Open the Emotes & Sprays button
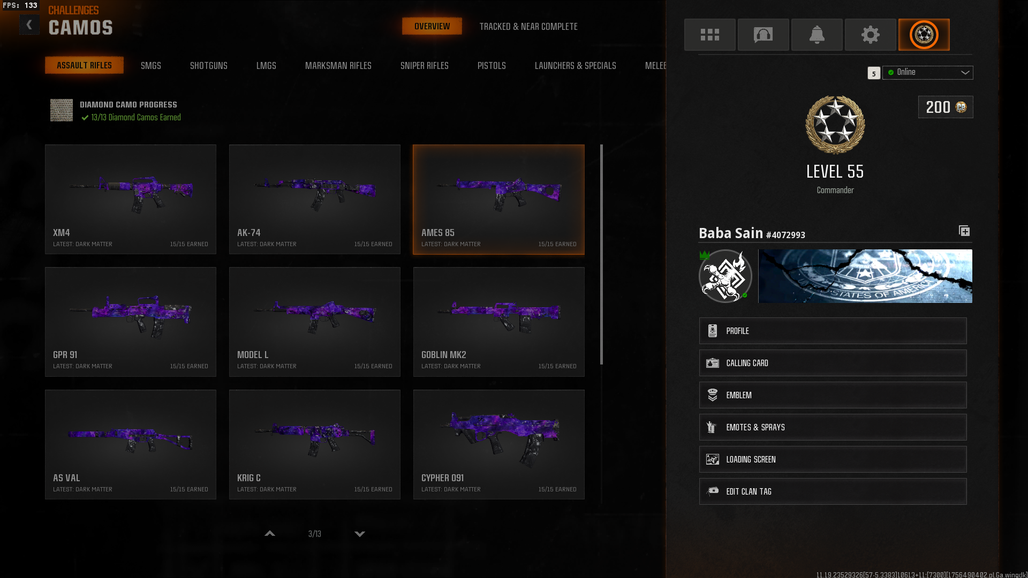The width and height of the screenshot is (1028, 578). click(x=833, y=427)
